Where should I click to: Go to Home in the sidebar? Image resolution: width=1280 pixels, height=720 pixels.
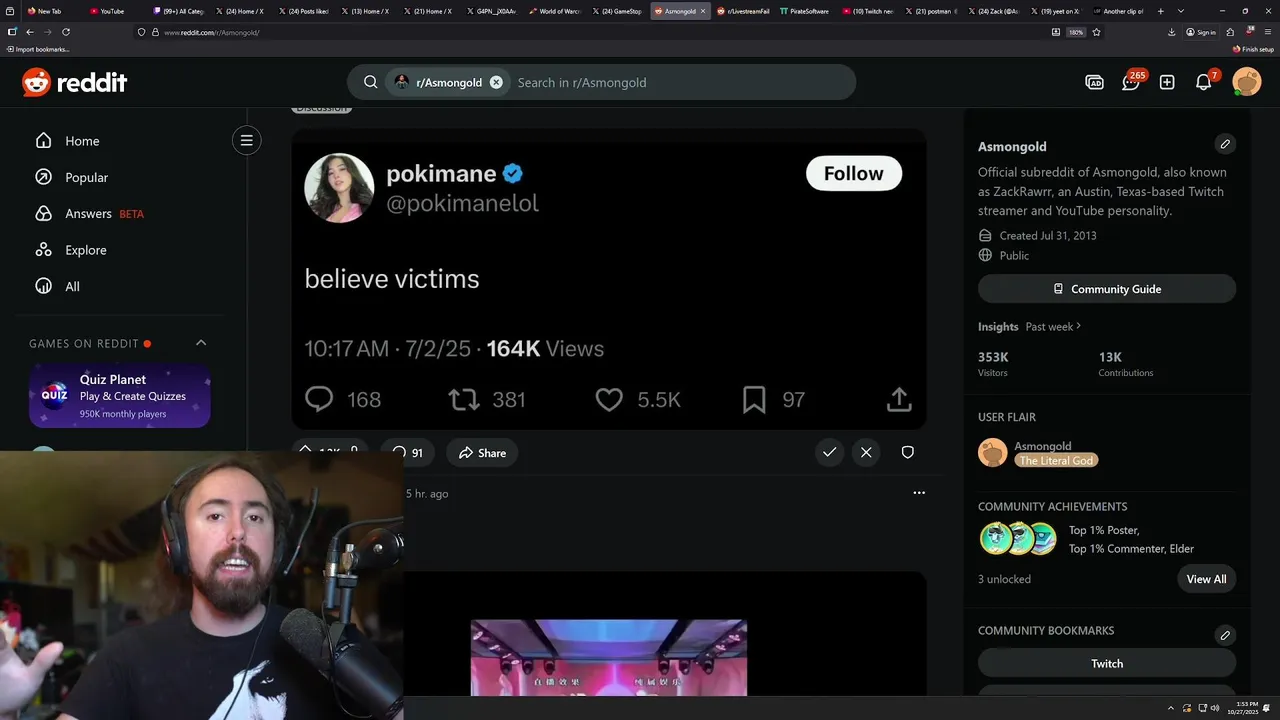[x=82, y=141]
